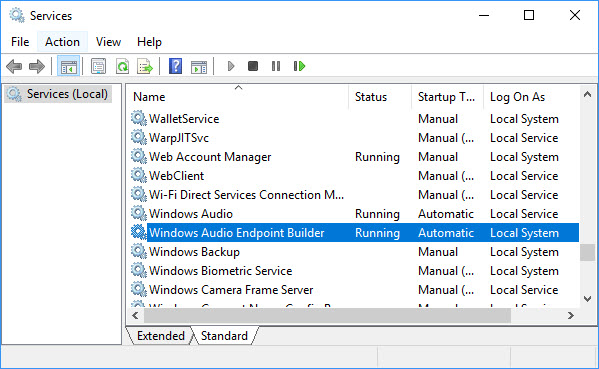Select the Windows Audio Endpoint Builder name
Viewport: 599px width, 369px height.
coord(236,233)
